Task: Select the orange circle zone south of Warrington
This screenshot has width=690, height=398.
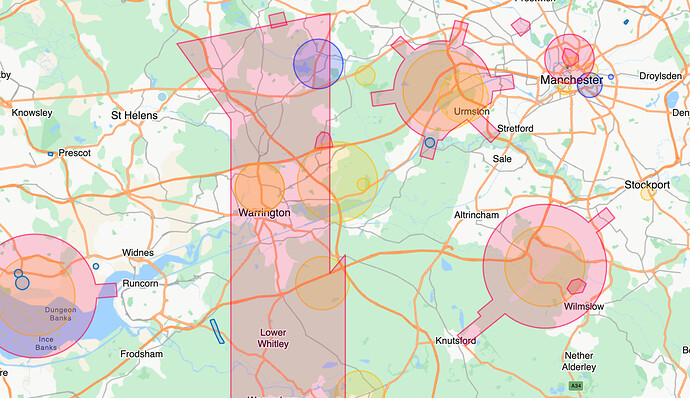Action: point(322,283)
